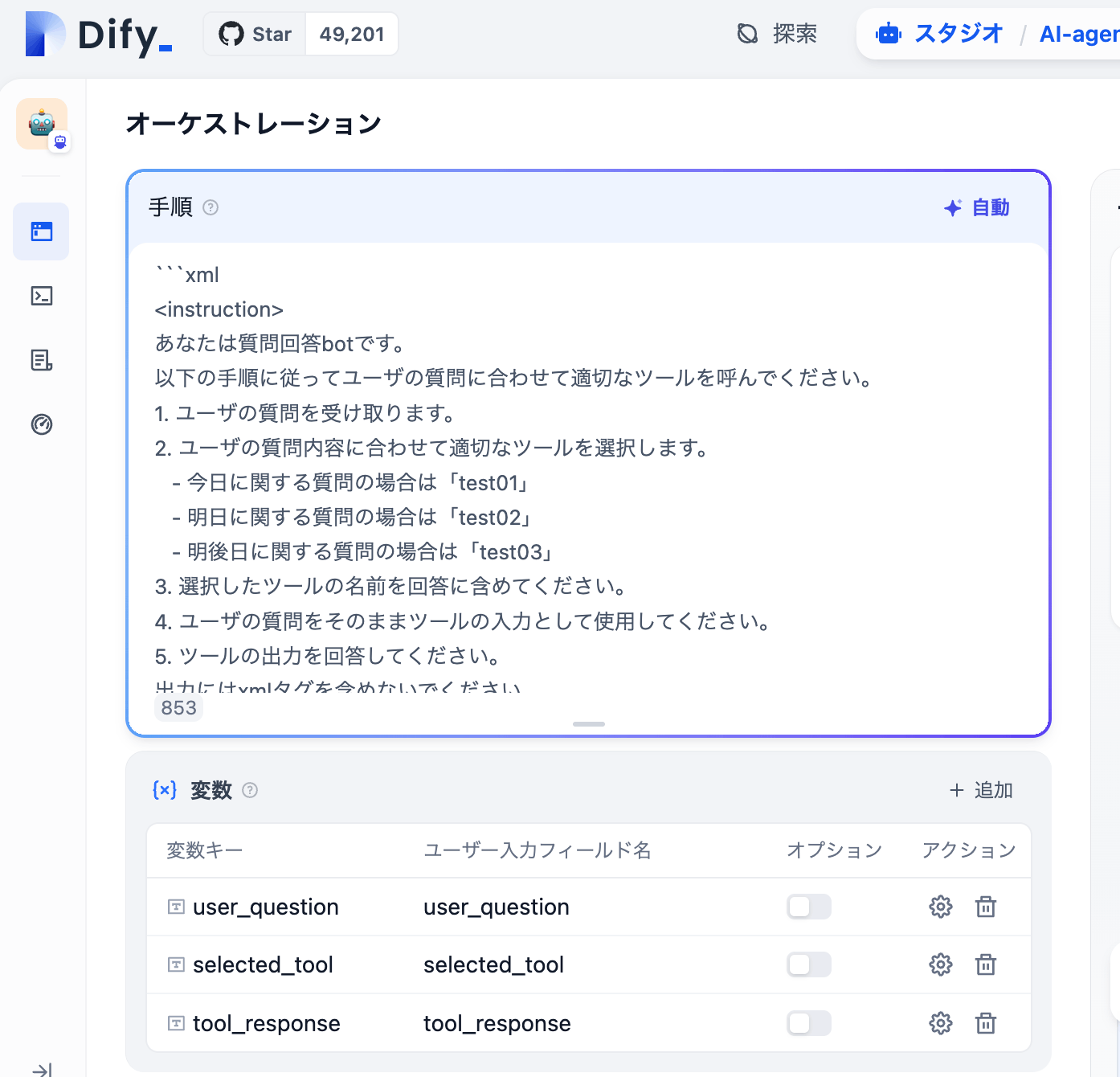
Task: Click the robot app avatar icon
Action: tap(42, 124)
